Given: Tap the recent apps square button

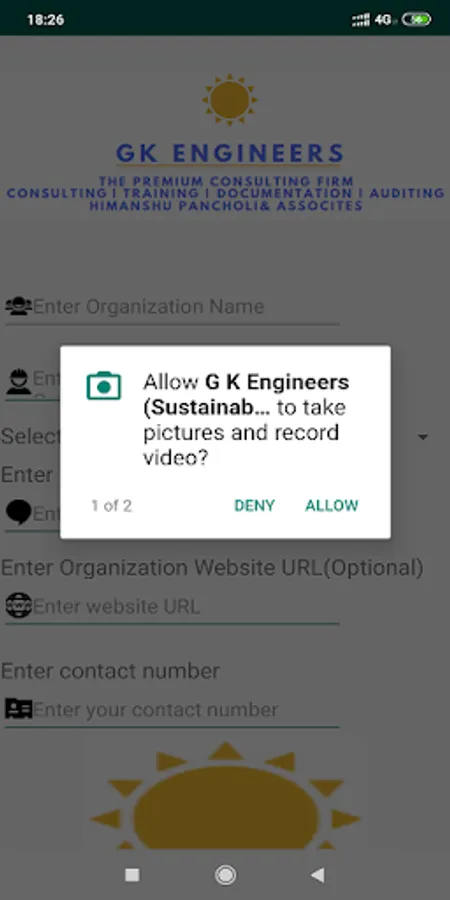Looking at the screenshot, I should [x=132, y=875].
